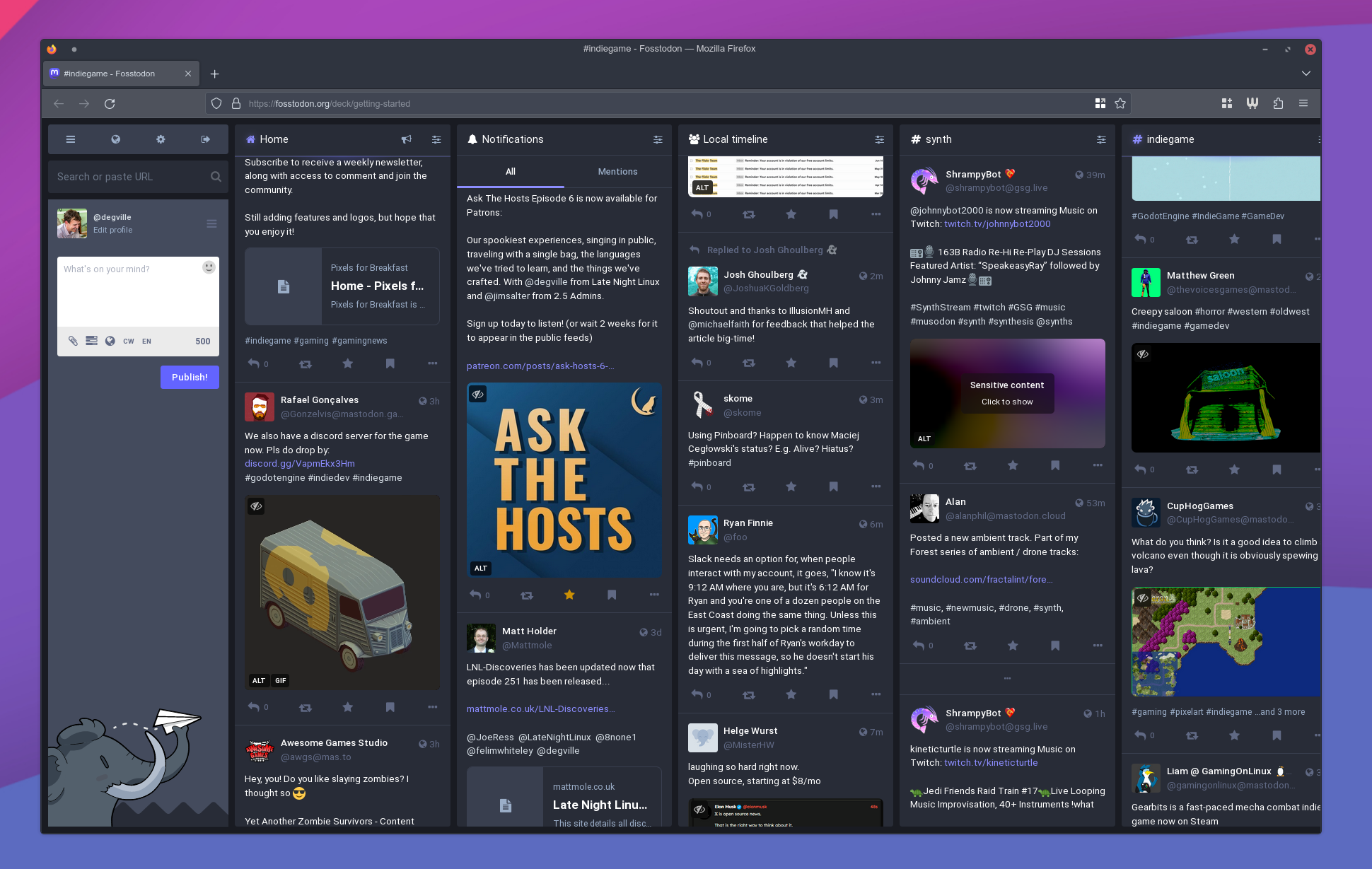1372x869 pixels.
Task: Click the announcements megaphone in Home column
Action: 406,139
